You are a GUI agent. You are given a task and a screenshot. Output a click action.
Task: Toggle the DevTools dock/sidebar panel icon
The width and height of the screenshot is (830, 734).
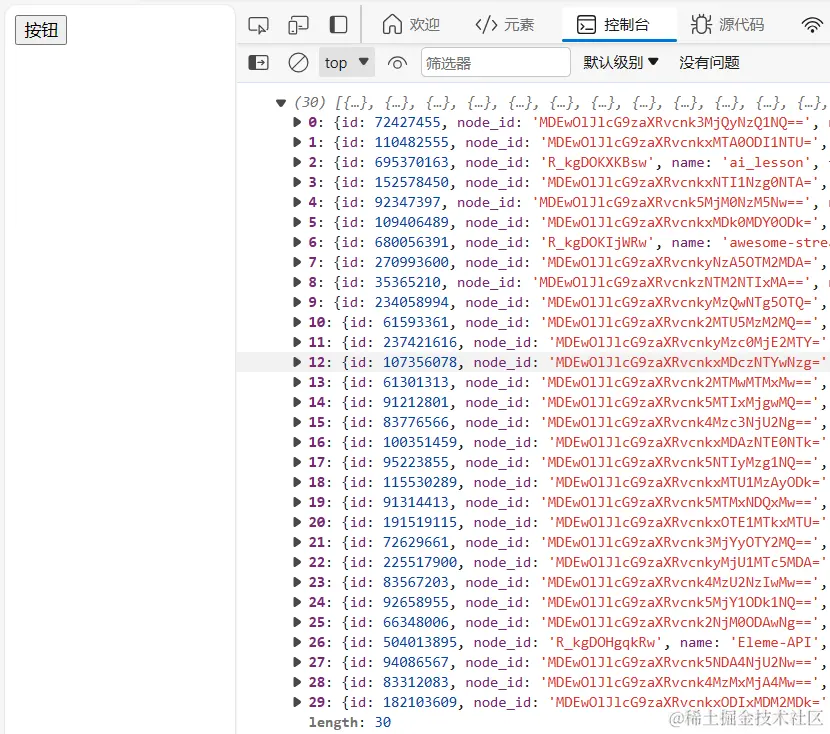coord(339,25)
